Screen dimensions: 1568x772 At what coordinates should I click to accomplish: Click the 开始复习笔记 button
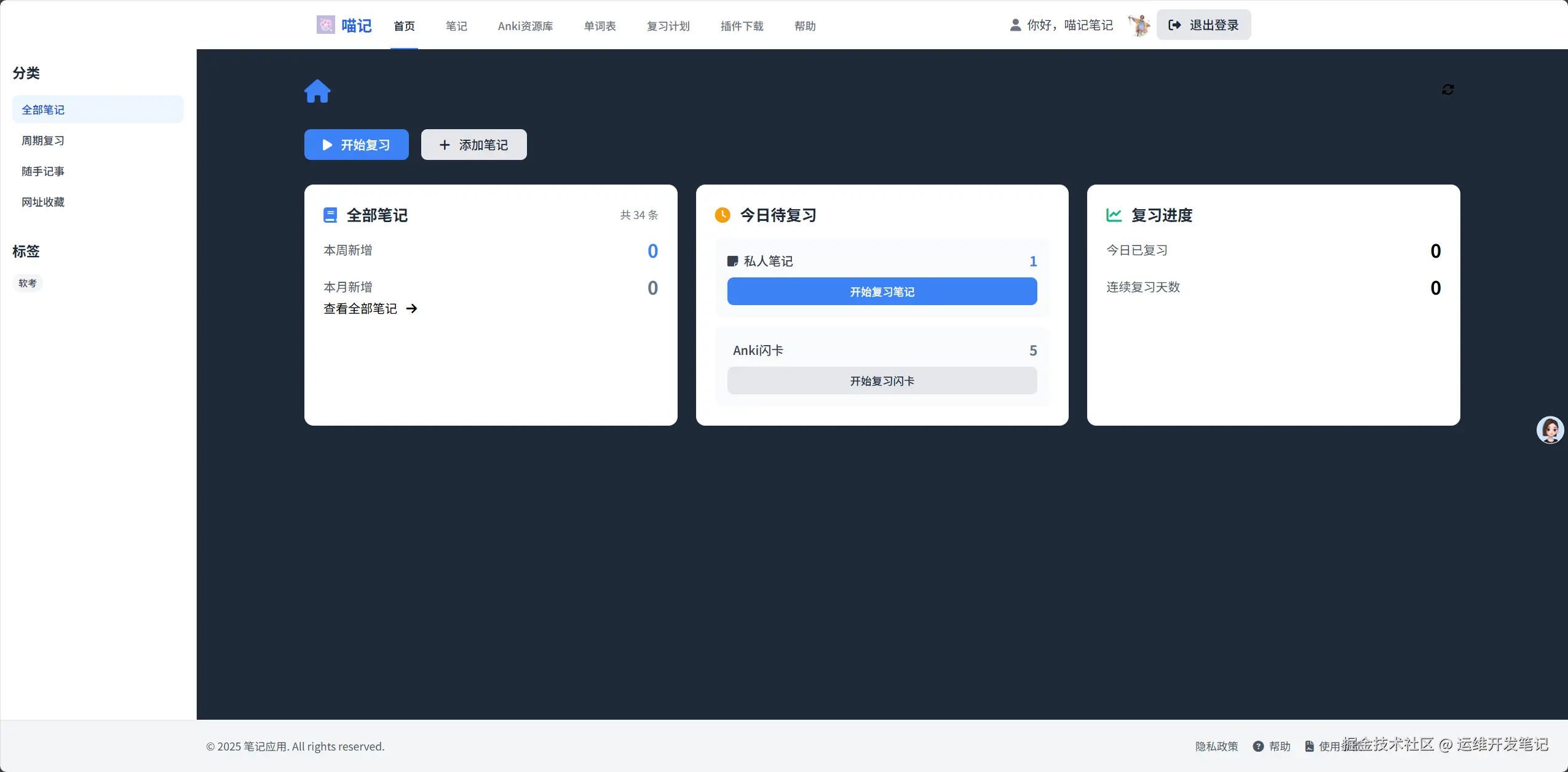882,292
